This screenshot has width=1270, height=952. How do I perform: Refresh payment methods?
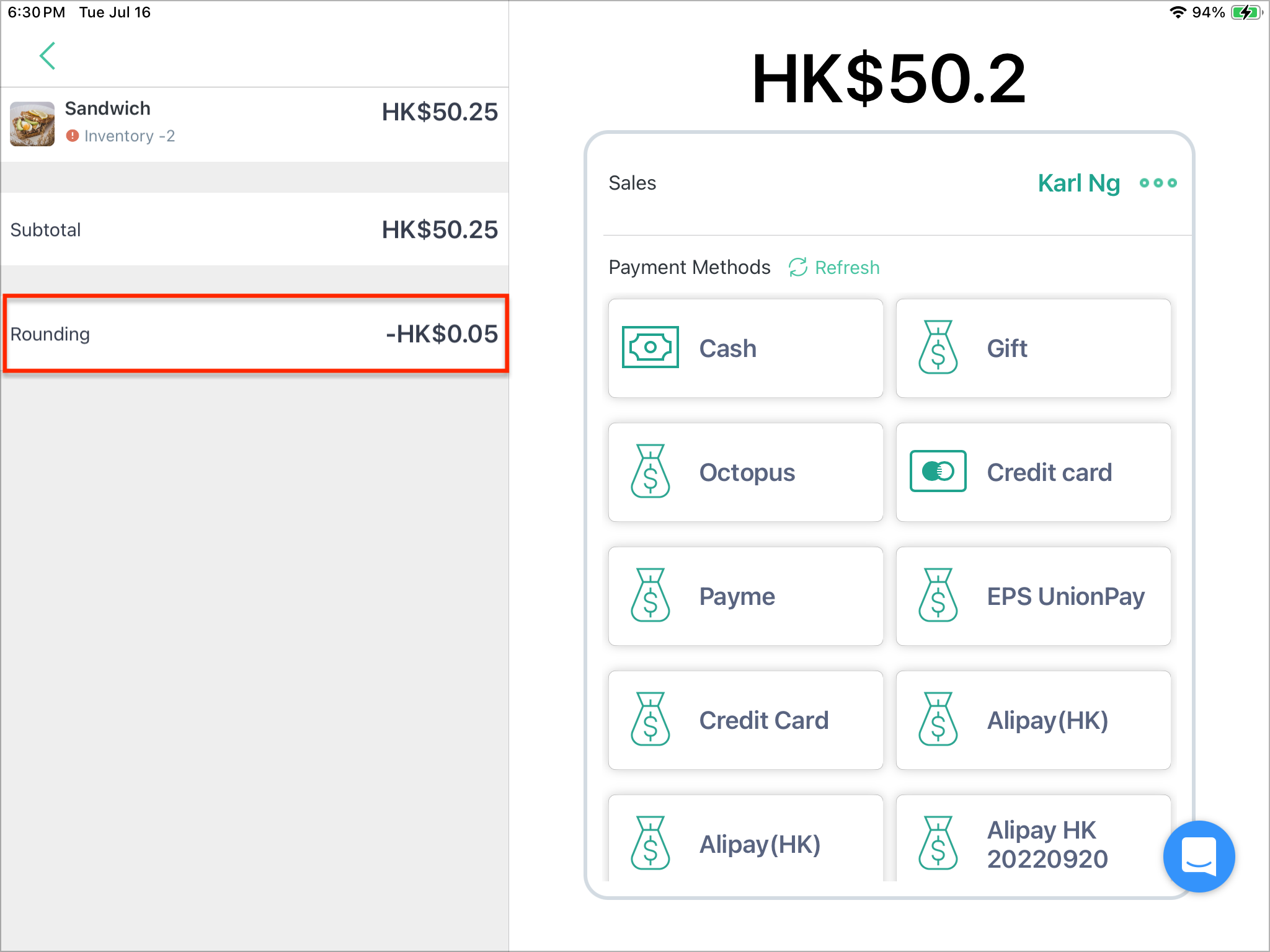(834, 267)
